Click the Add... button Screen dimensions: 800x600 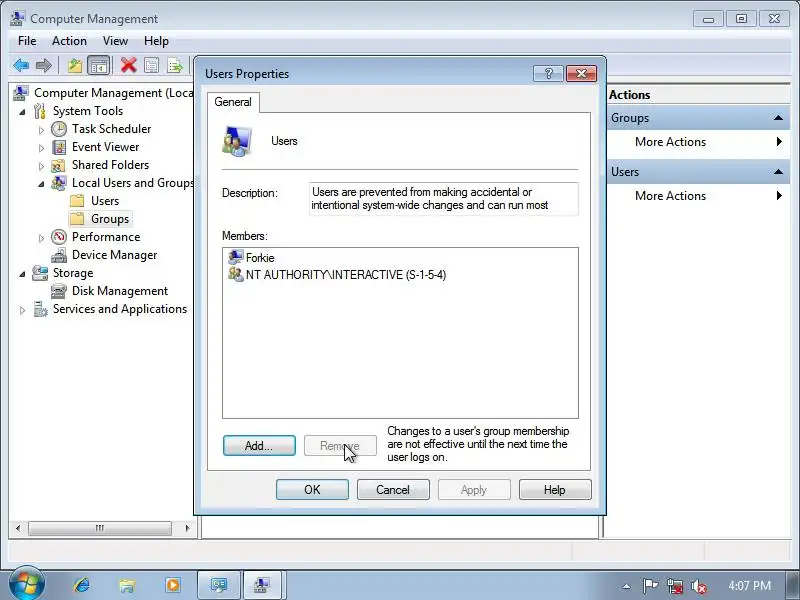pos(259,445)
